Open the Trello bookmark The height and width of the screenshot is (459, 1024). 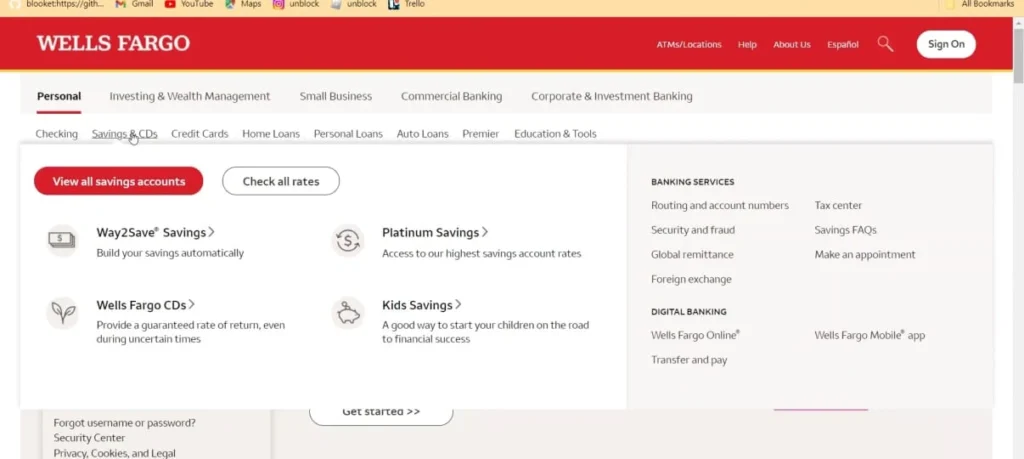(406, 4)
